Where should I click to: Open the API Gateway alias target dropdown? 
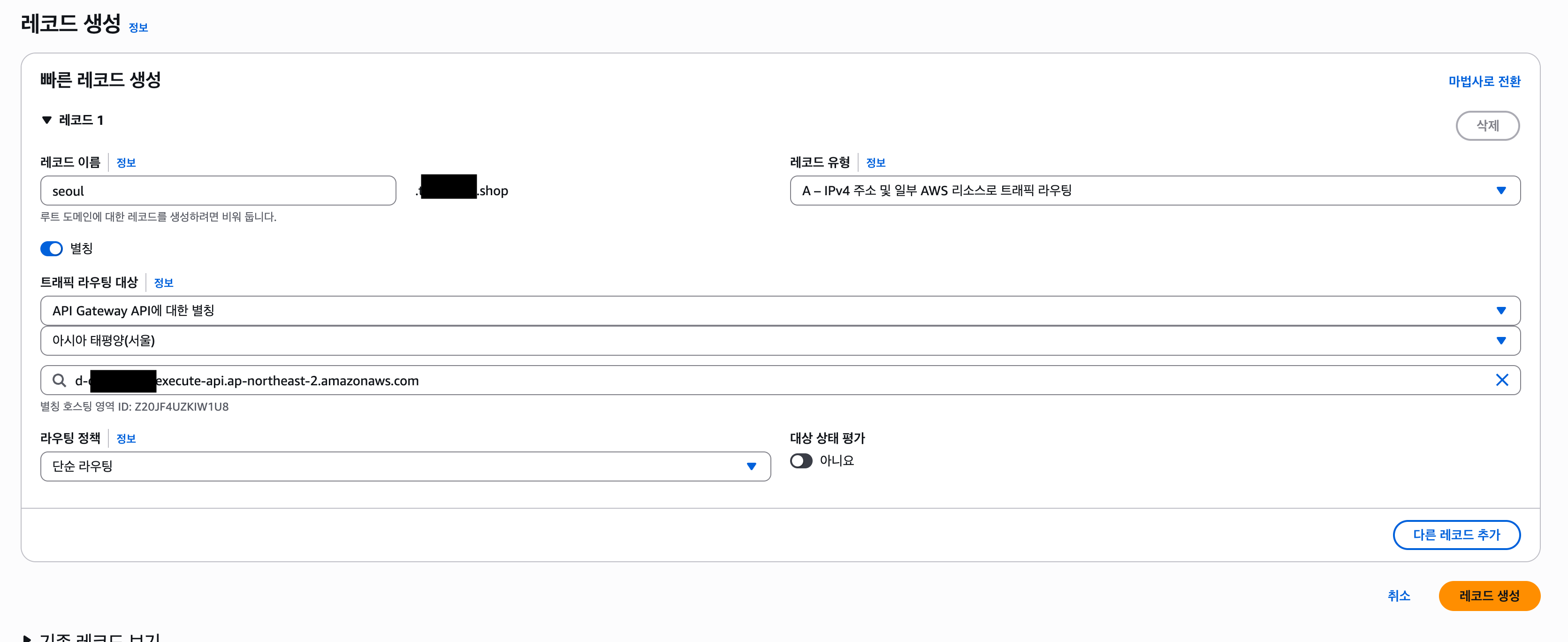(x=780, y=311)
